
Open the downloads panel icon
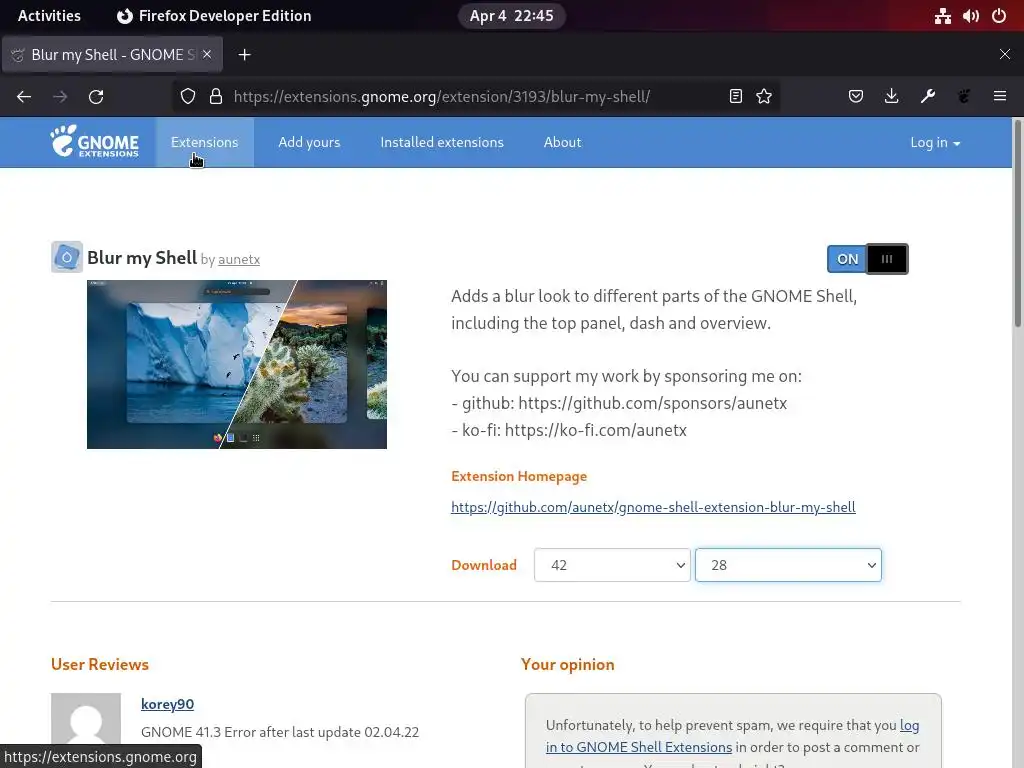(x=891, y=97)
